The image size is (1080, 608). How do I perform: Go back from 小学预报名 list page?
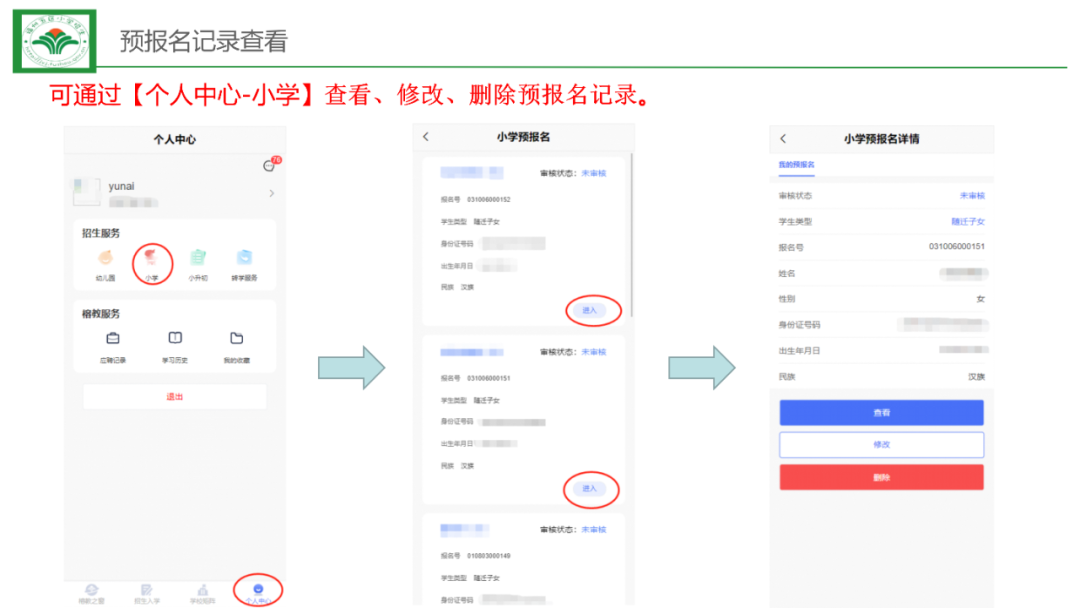tap(426, 137)
